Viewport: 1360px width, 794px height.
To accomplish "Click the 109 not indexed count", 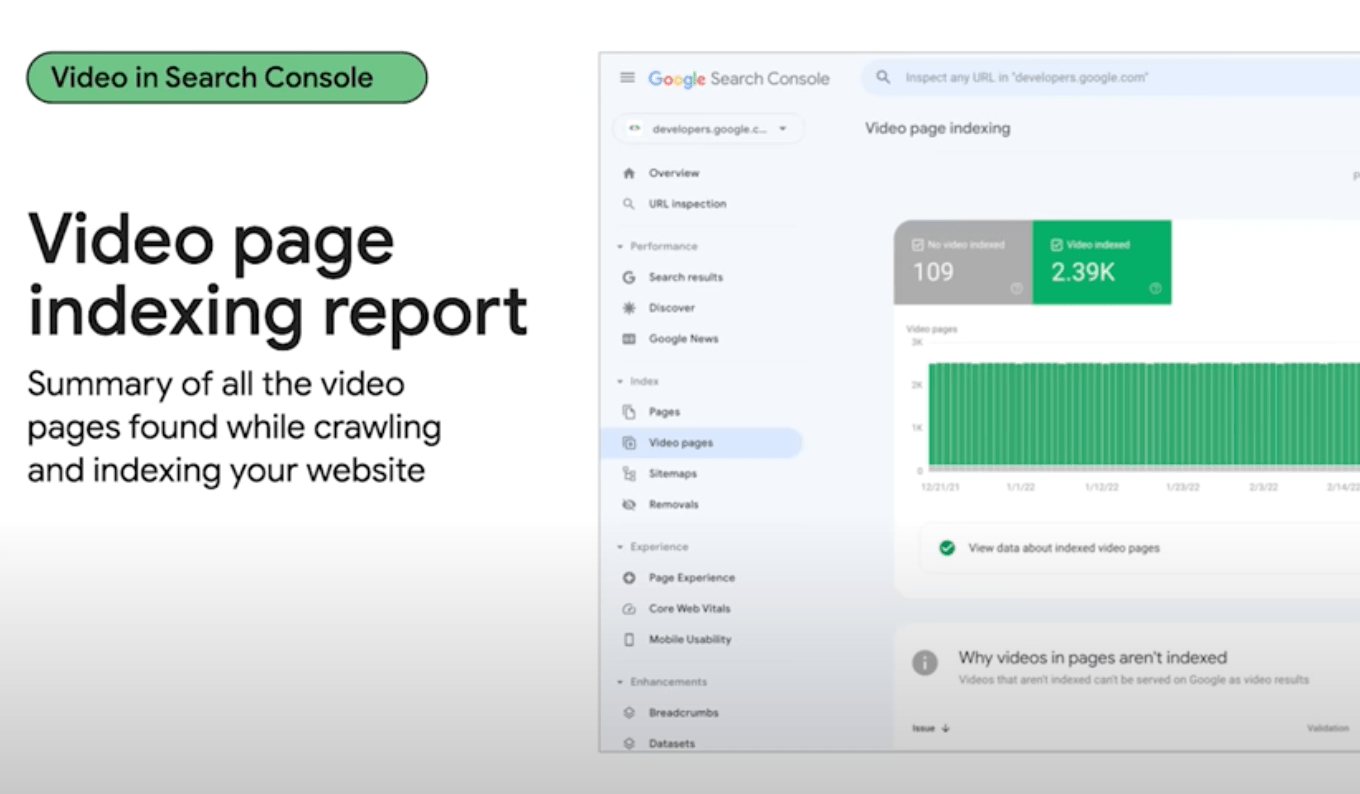I will point(933,271).
